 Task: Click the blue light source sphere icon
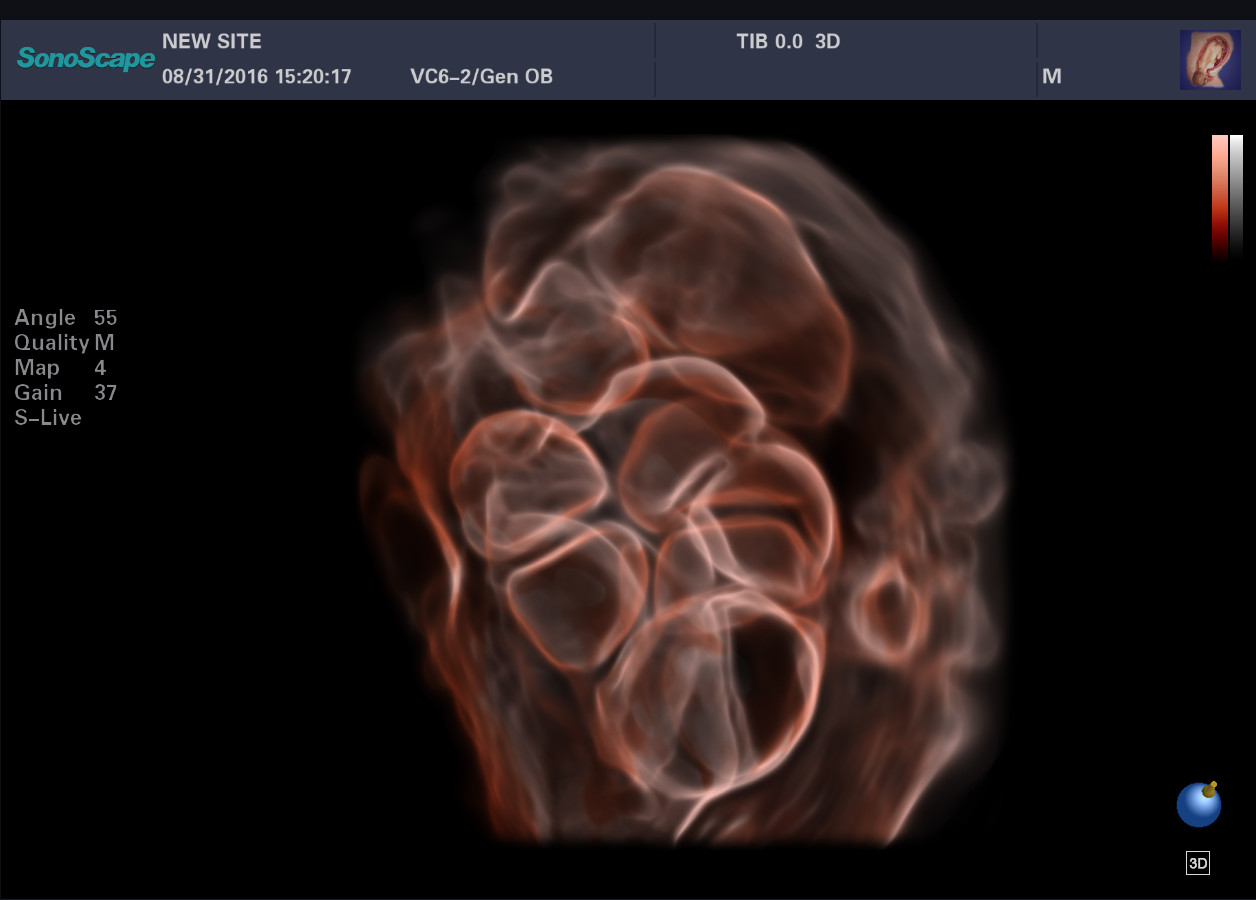tap(1198, 806)
